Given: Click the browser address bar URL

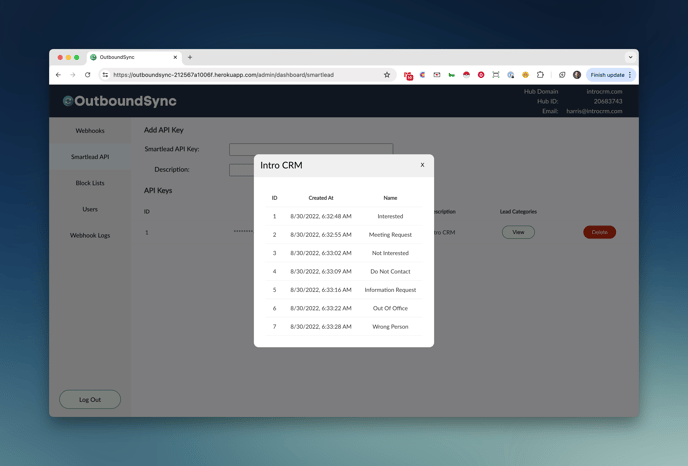Looking at the screenshot, I should click(223, 75).
